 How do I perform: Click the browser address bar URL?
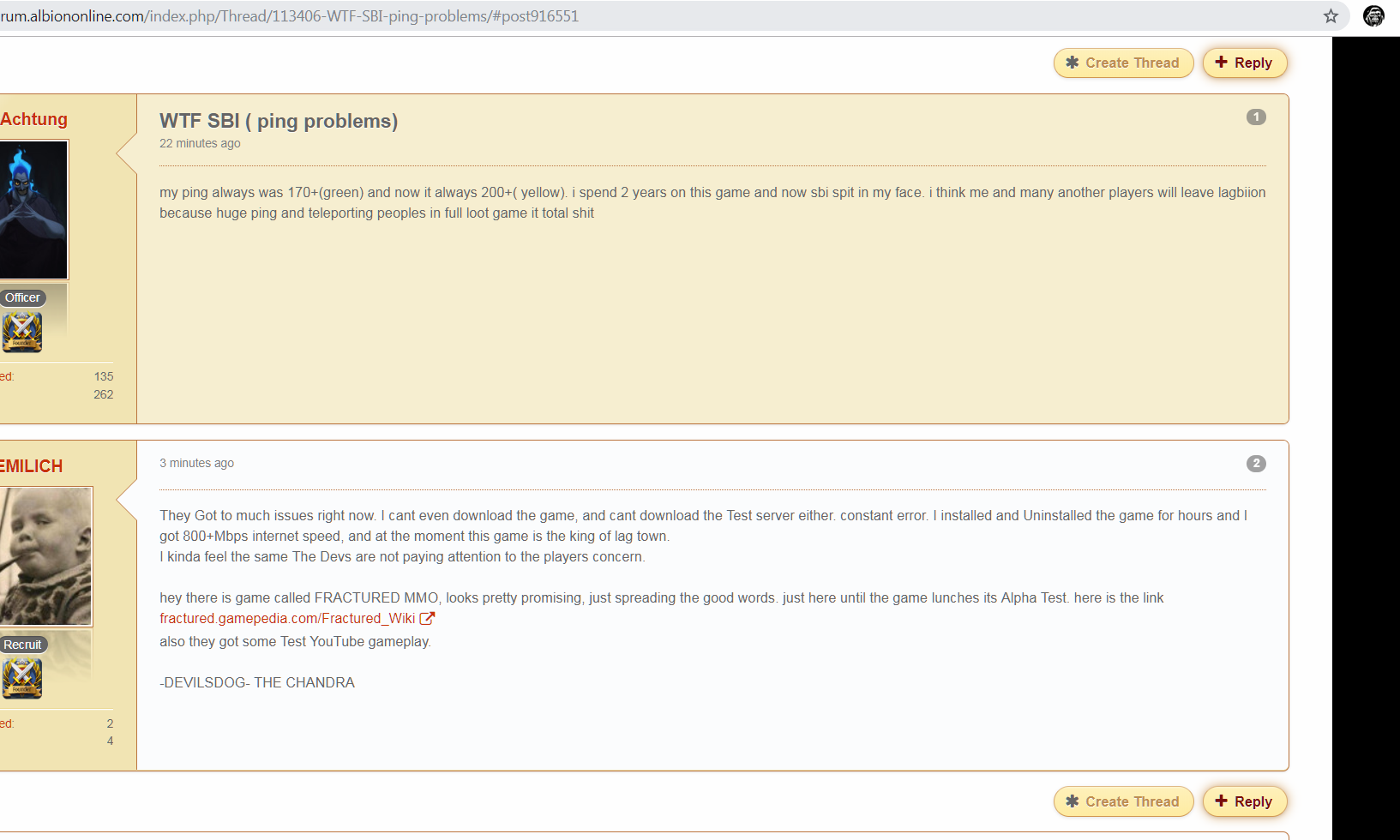tap(343, 16)
